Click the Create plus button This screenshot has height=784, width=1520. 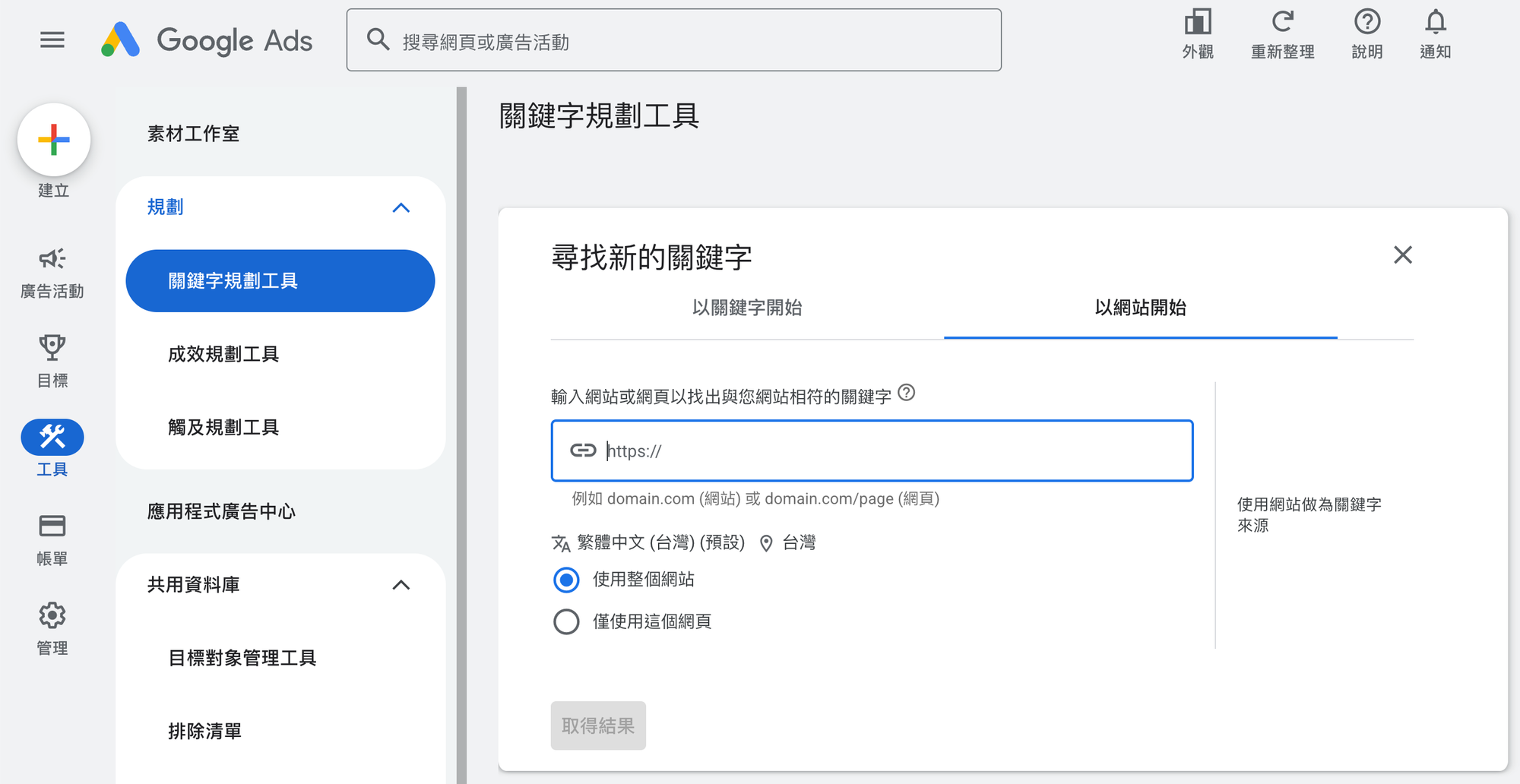tap(54, 140)
